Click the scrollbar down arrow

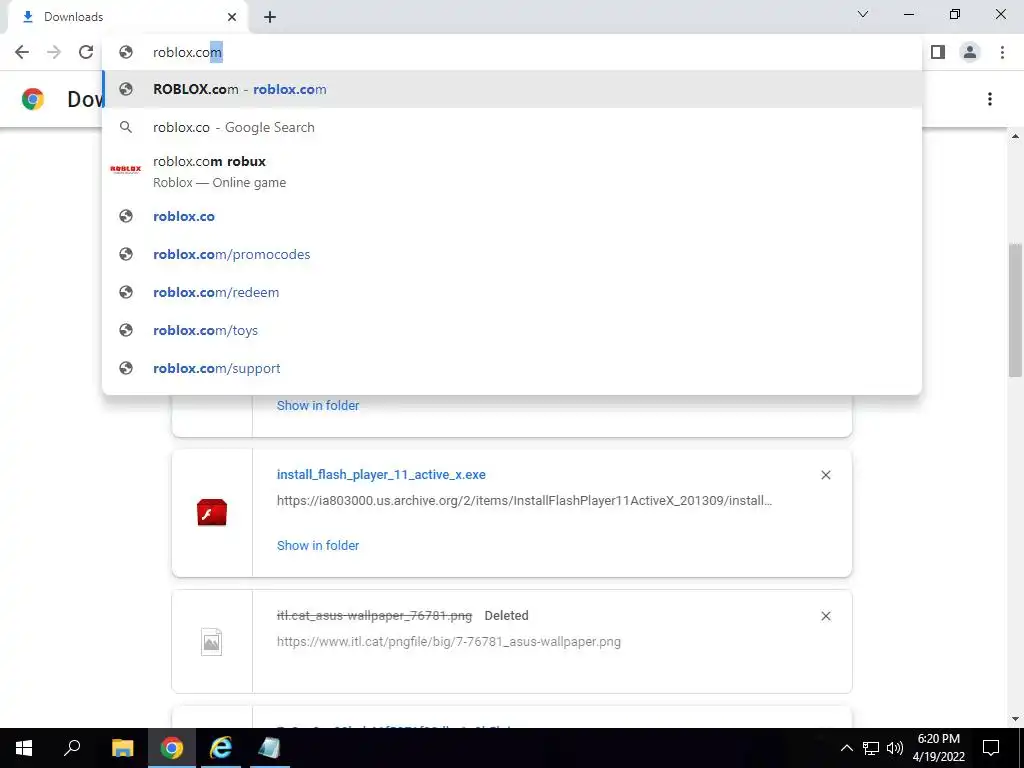pos(1015,719)
